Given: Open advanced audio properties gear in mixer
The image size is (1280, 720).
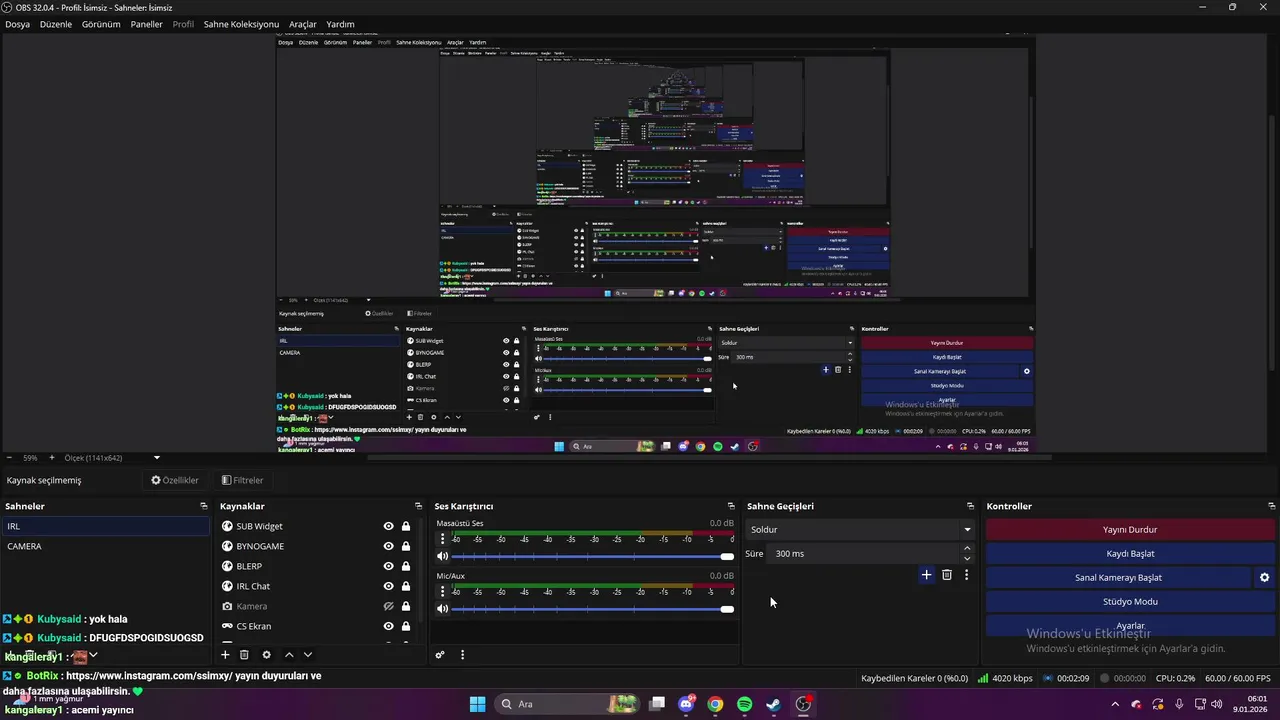Looking at the screenshot, I should click(440, 655).
